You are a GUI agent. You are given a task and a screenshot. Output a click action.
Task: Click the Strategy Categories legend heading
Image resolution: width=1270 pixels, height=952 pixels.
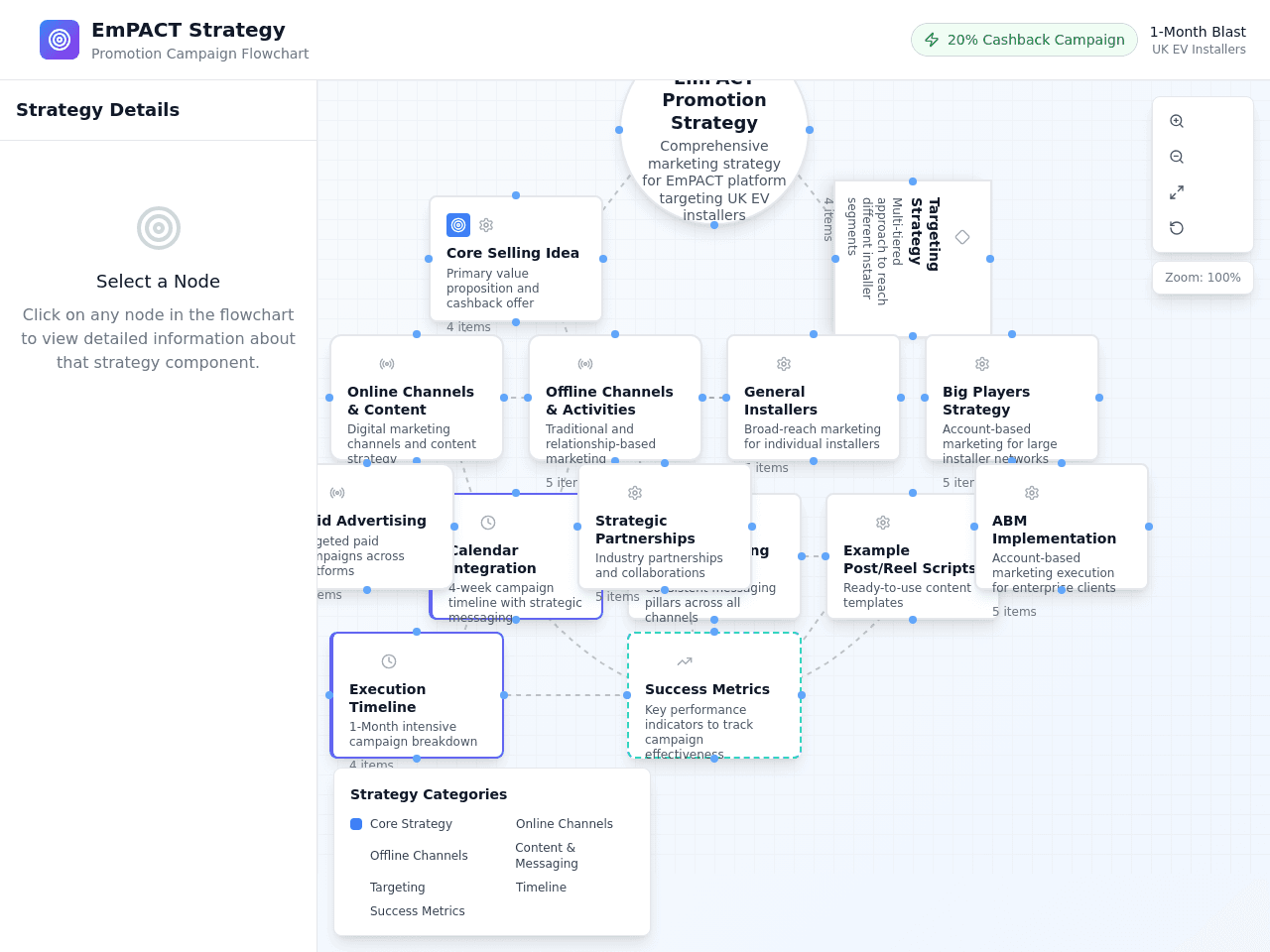429,794
